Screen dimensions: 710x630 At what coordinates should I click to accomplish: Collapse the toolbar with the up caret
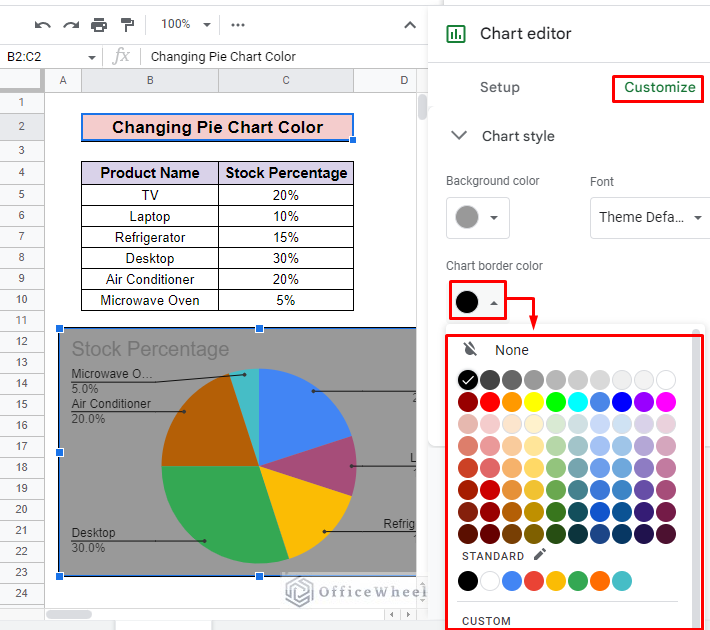pos(410,24)
